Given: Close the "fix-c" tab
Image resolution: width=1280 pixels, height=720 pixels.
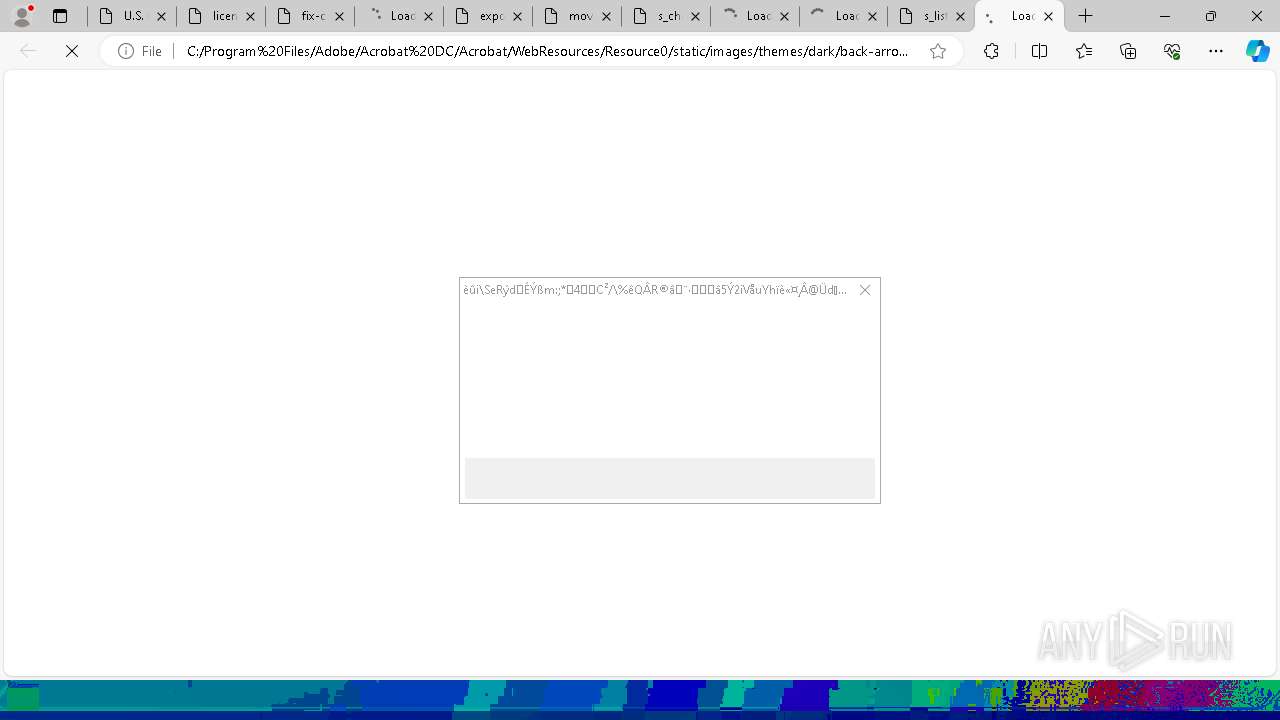Looking at the screenshot, I should (340, 16).
